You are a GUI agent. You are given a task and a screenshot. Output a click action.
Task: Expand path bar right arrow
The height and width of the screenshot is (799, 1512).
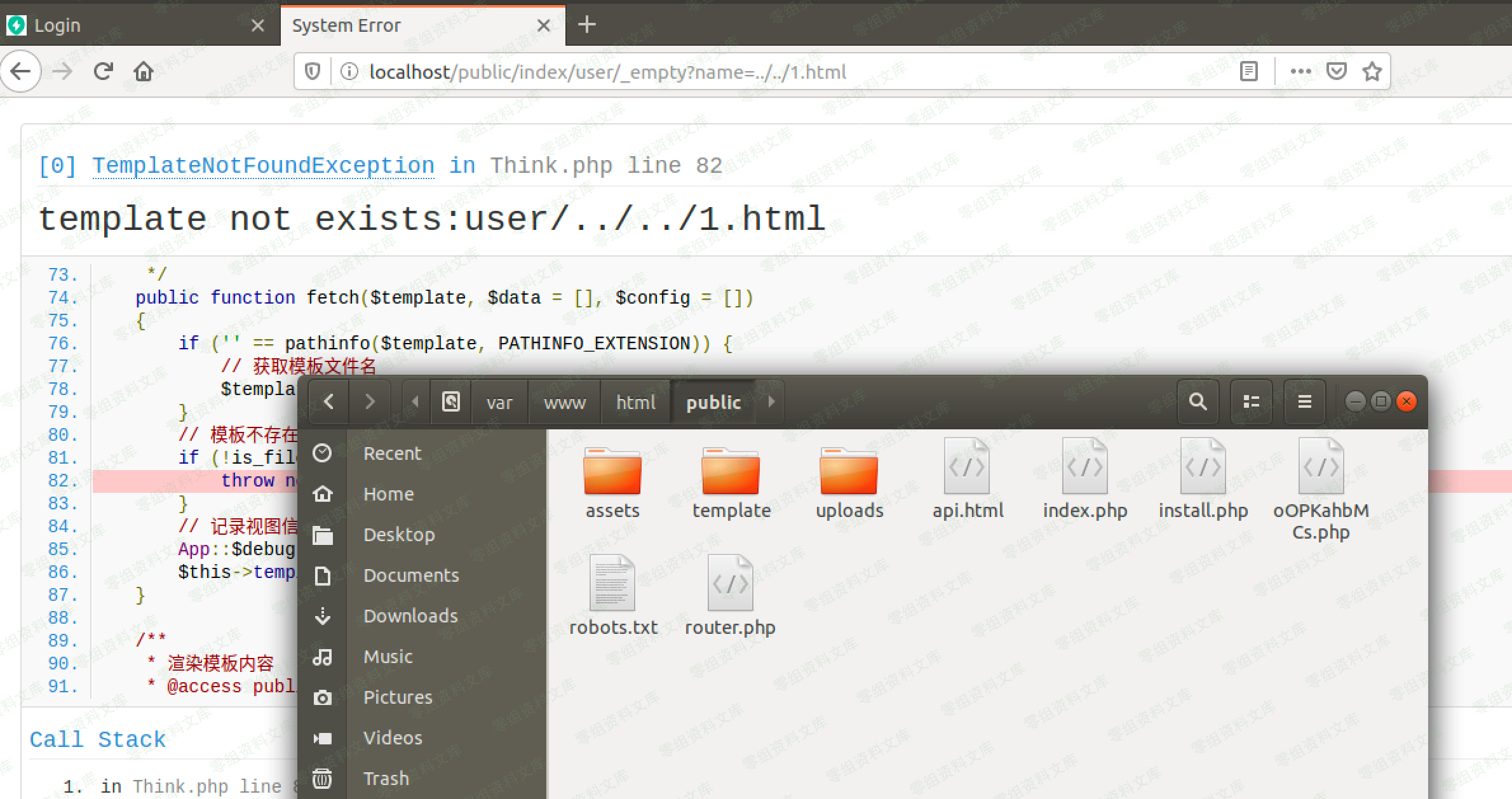tap(771, 401)
